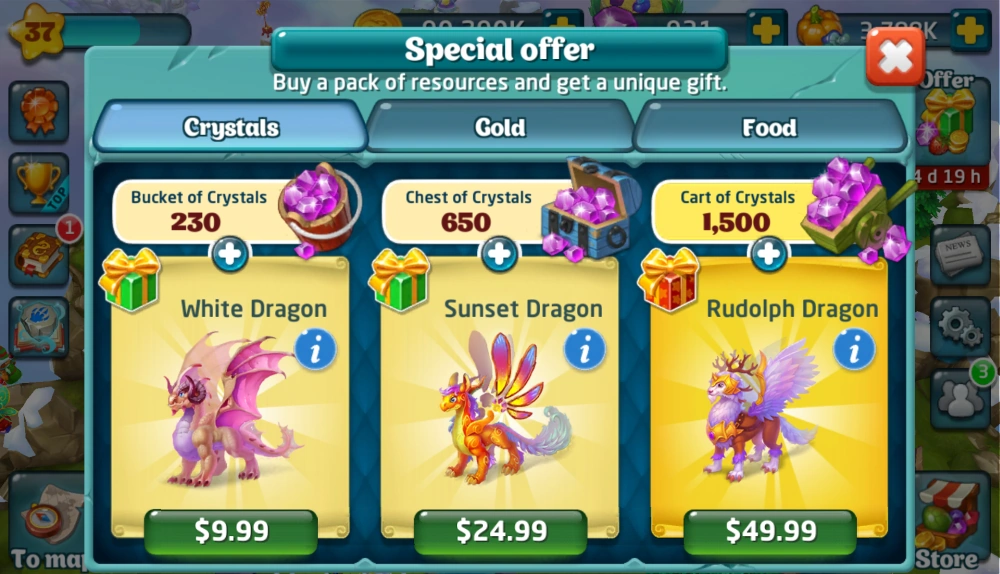Open the News newspaper icon

[959, 254]
